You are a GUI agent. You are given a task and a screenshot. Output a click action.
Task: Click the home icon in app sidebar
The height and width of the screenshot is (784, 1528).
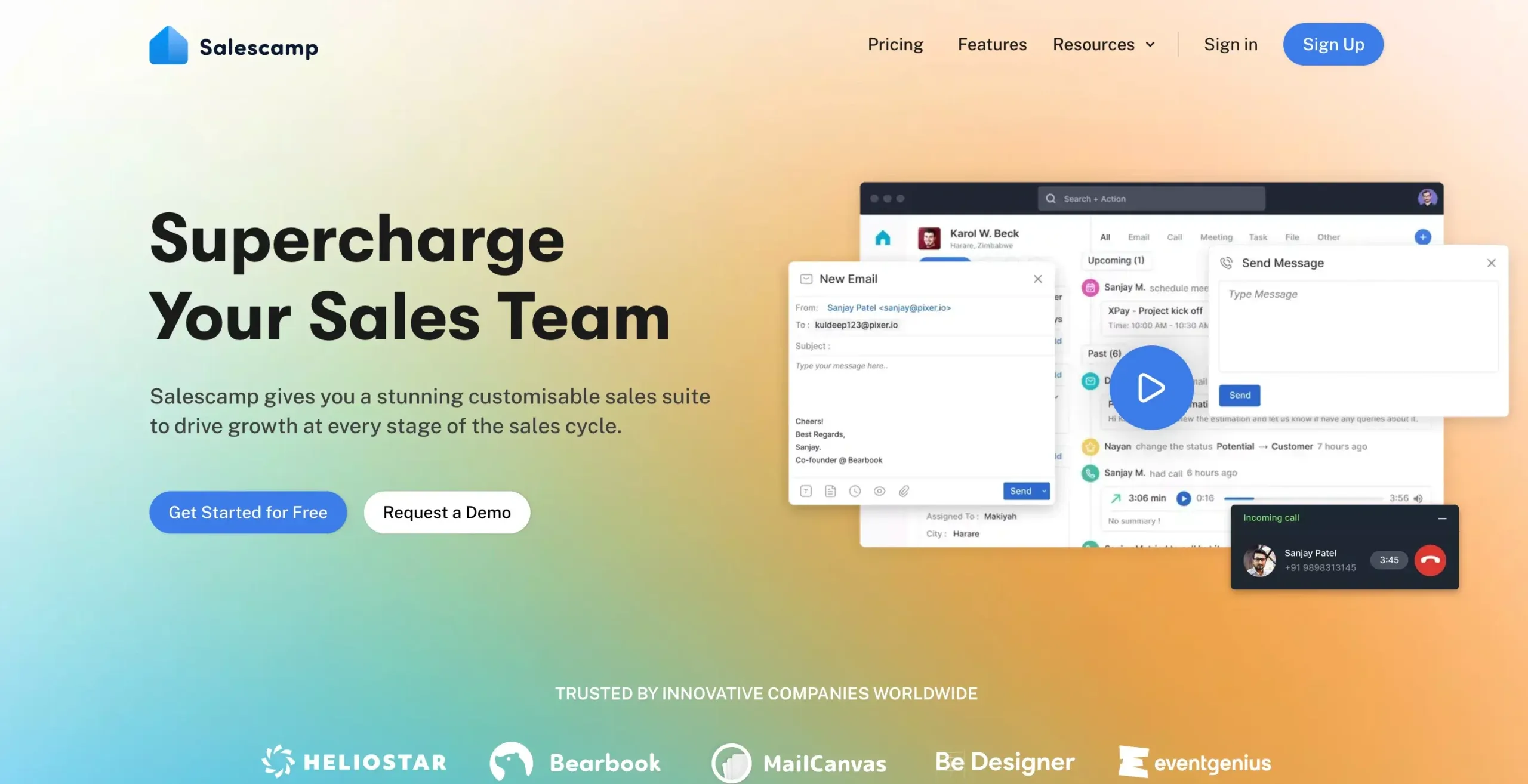(882, 238)
